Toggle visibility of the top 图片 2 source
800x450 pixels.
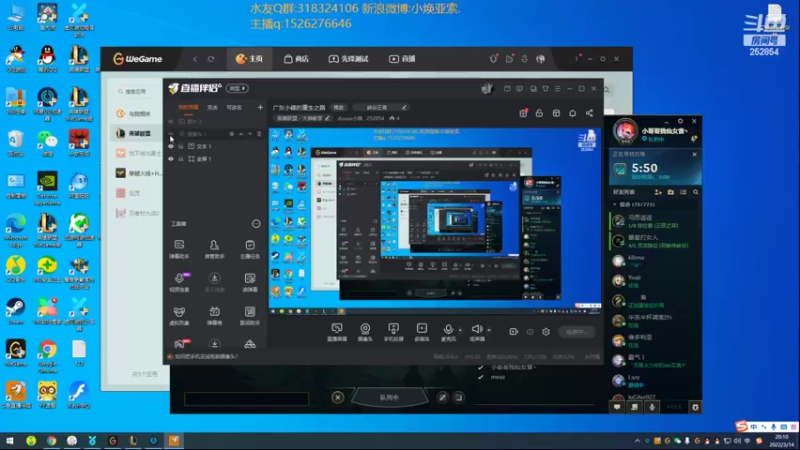pyautogui.click(x=171, y=121)
